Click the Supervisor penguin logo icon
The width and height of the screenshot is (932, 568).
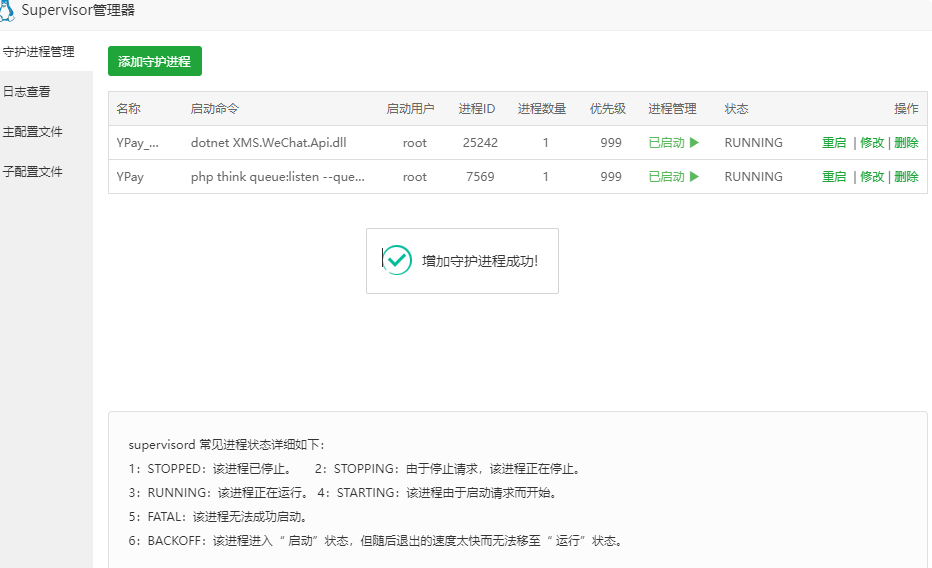(x=7, y=11)
